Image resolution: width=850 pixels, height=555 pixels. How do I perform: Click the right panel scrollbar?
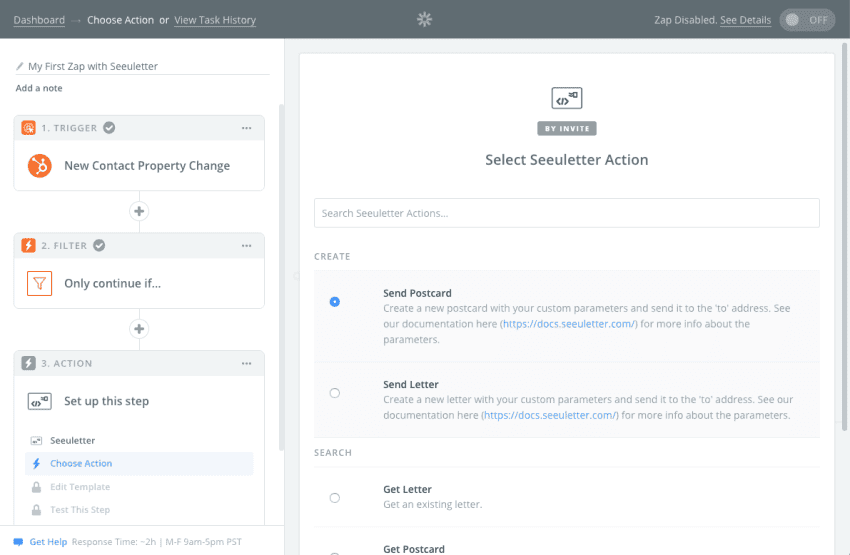coord(844,237)
